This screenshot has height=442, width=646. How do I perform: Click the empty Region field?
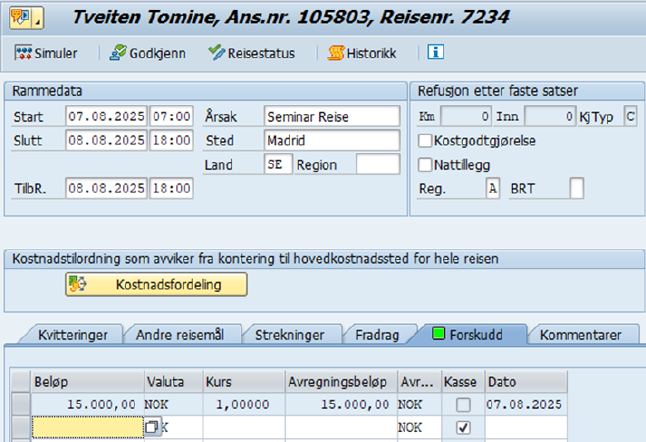coord(378,164)
